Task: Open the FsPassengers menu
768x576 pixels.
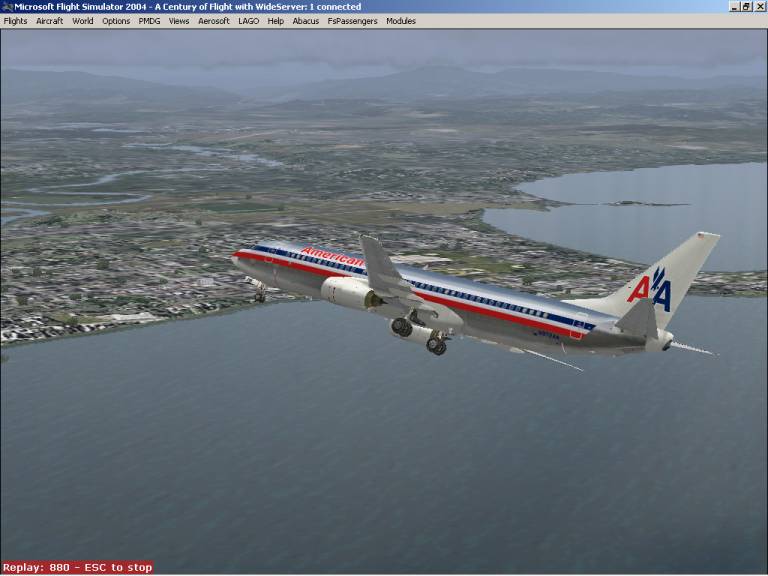Action: click(353, 21)
